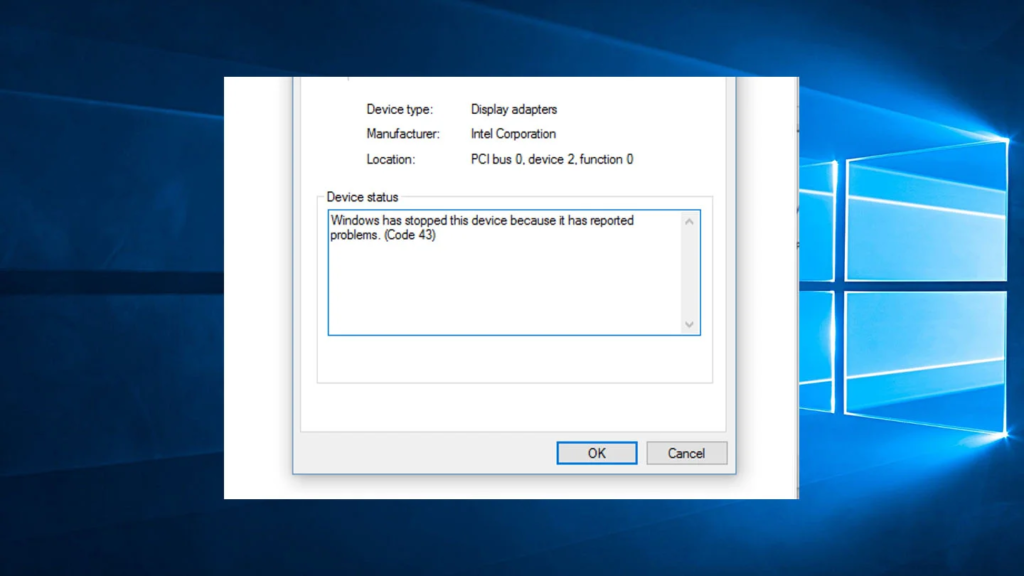
Task: Click the gray footer area left of OK
Action: (424, 453)
